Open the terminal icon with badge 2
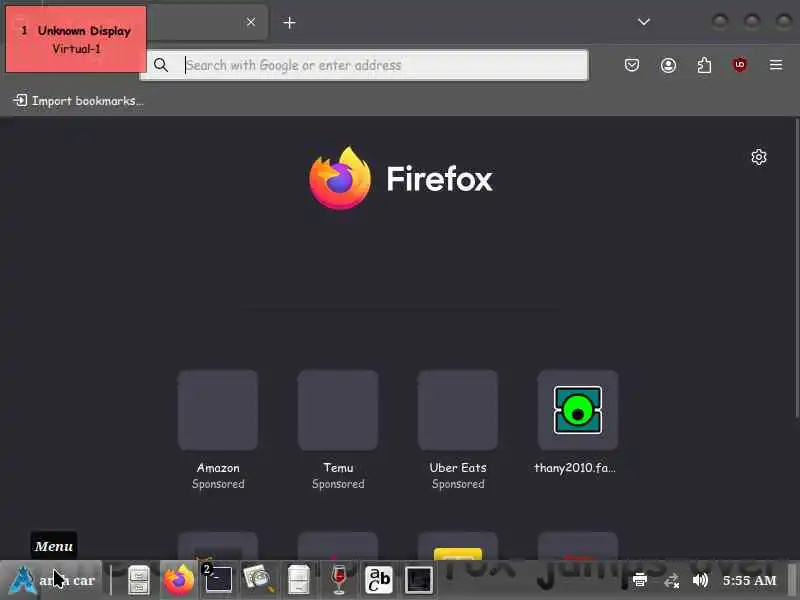The image size is (800, 600). (x=218, y=579)
